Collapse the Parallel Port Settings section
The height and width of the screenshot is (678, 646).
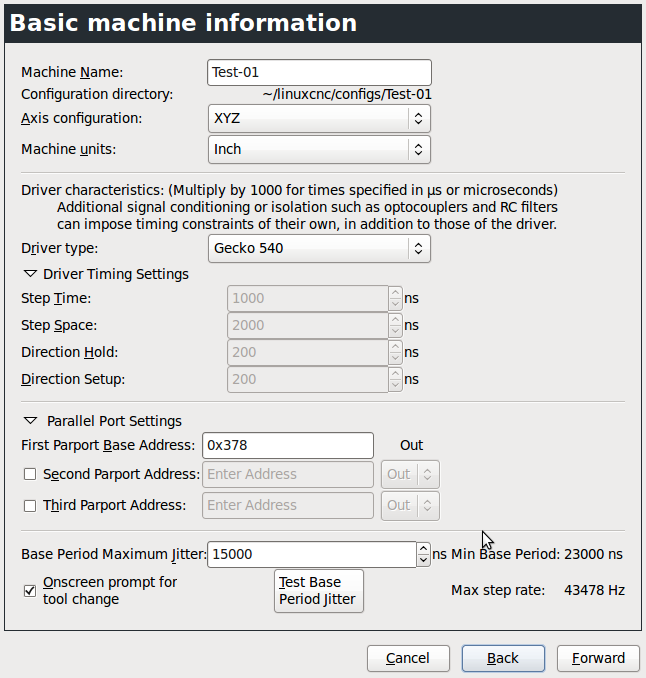(x=30, y=421)
